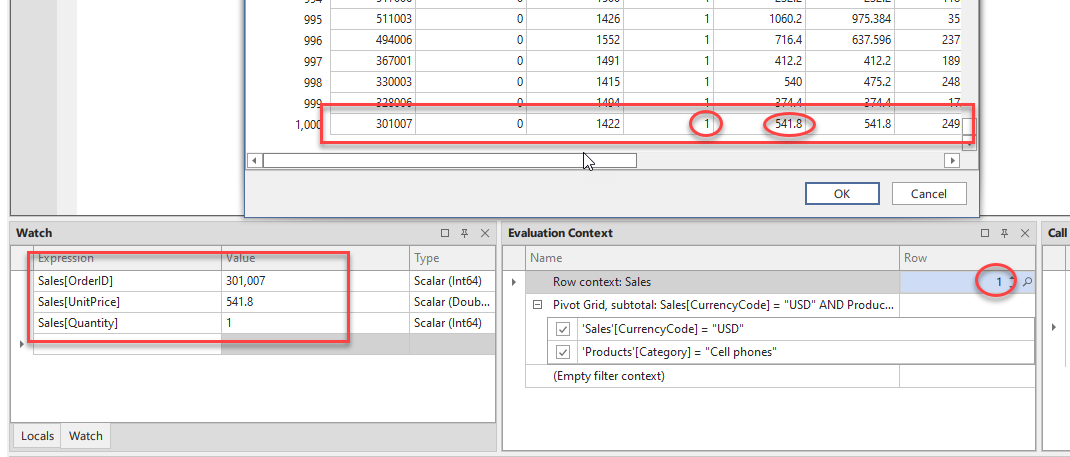Click empty new watch expression cell
Viewport: 1070px width, 457px height.
[x=127, y=344]
